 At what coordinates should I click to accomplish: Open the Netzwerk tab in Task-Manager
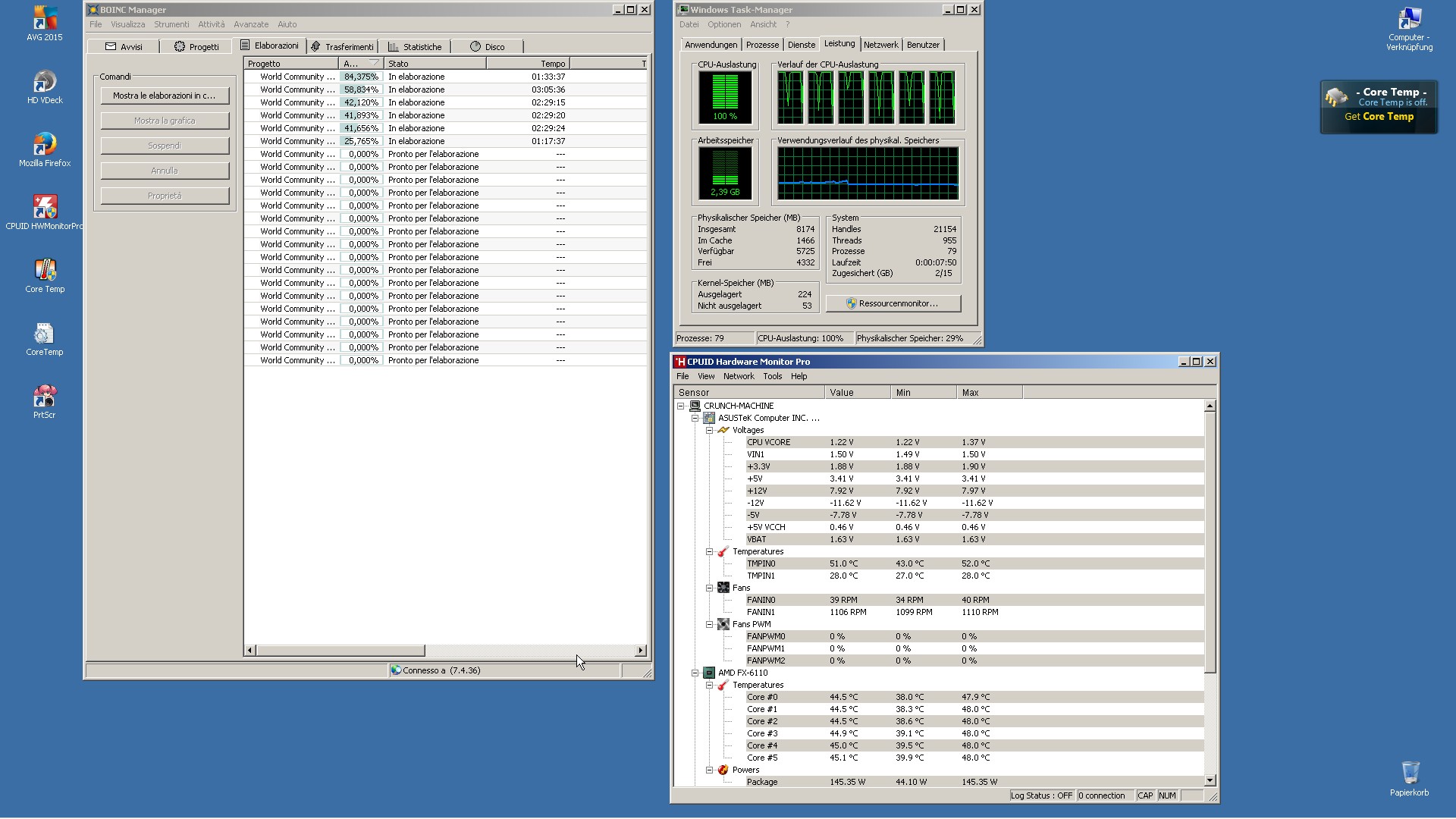[x=880, y=45]
